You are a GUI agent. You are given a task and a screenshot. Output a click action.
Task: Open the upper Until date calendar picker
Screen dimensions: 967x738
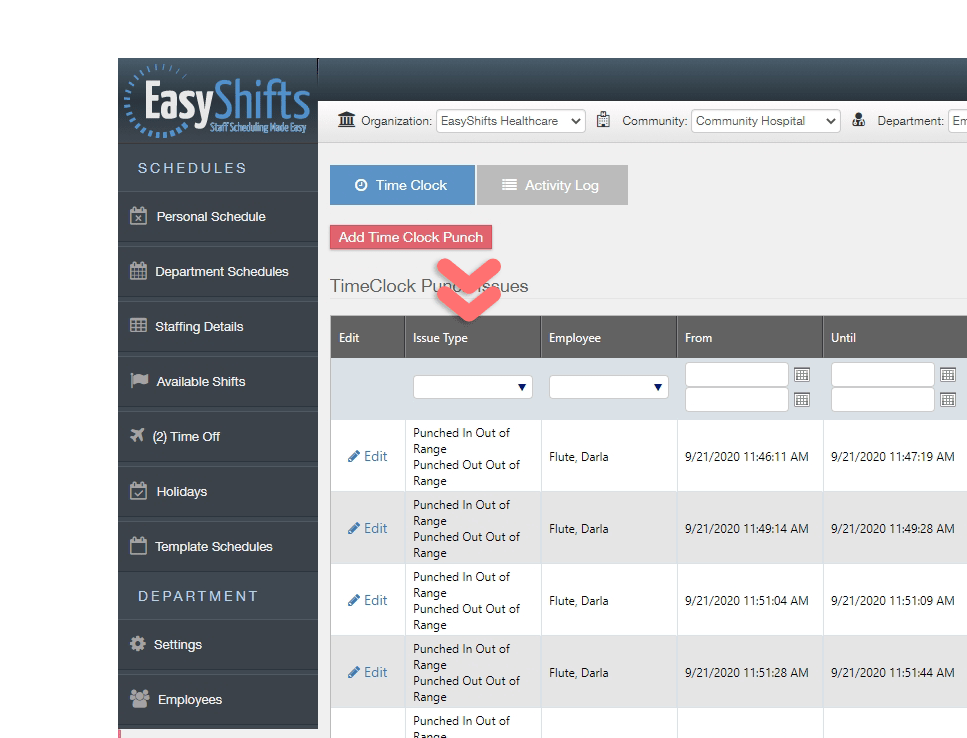[948, 375]
